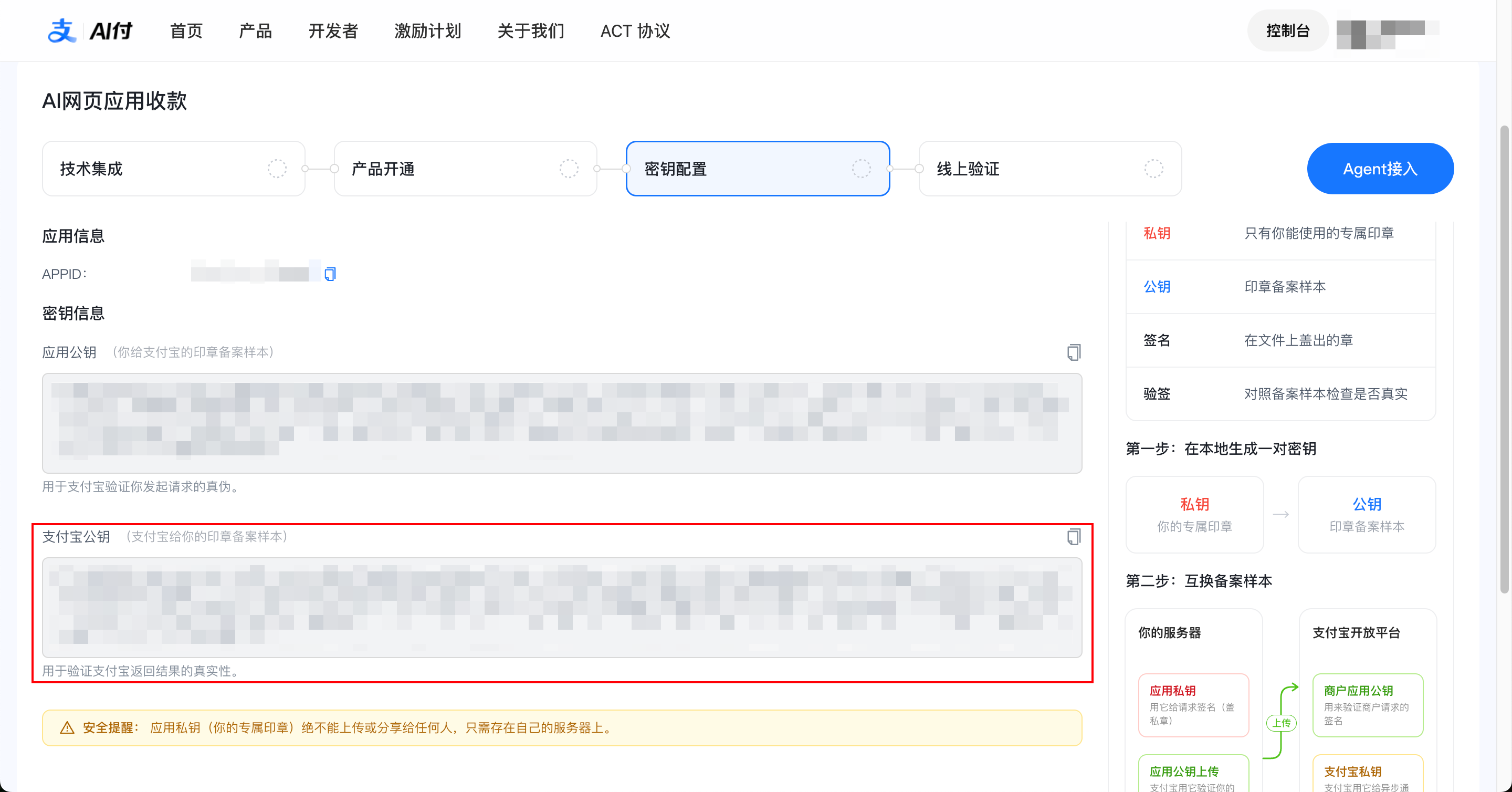Click inside the 支付宝公钥 text box

(562, 608)
